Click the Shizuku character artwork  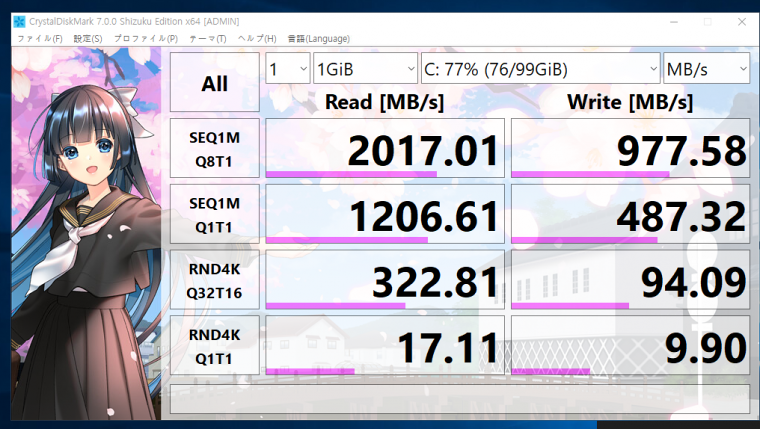86,234
